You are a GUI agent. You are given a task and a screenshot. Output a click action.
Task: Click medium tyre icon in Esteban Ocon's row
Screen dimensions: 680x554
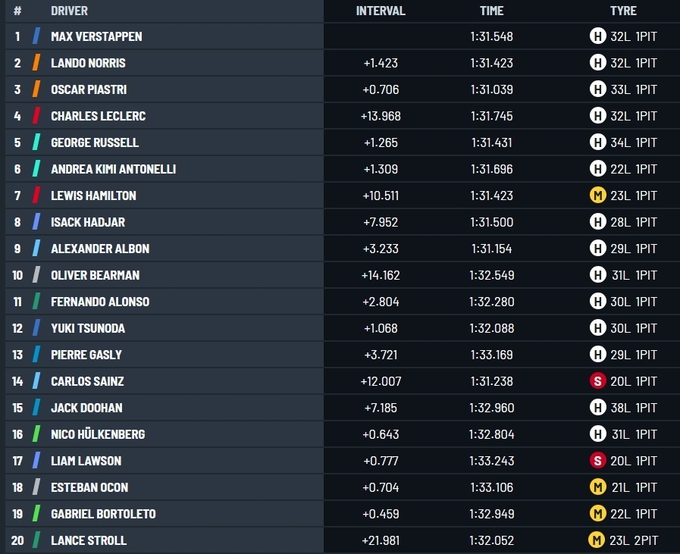(x=598, y=487)
